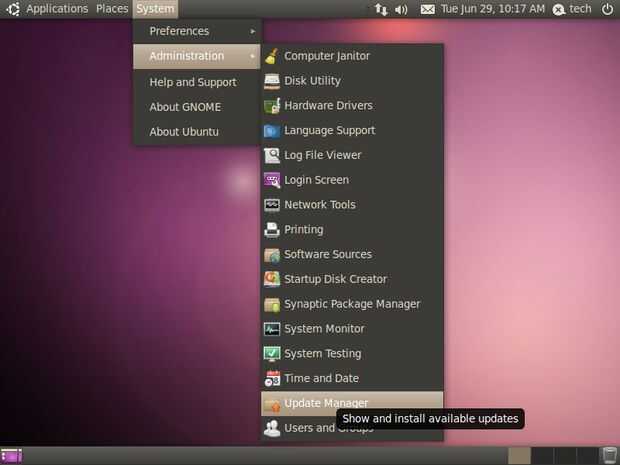Open Log File Viewer label

[323, 155]
